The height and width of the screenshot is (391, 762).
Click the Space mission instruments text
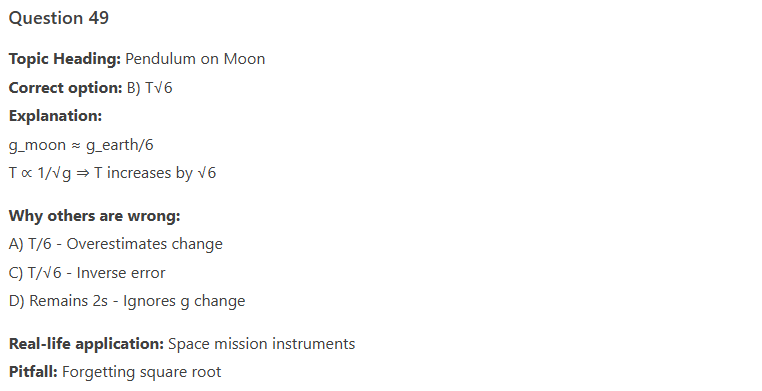[261, 344]
